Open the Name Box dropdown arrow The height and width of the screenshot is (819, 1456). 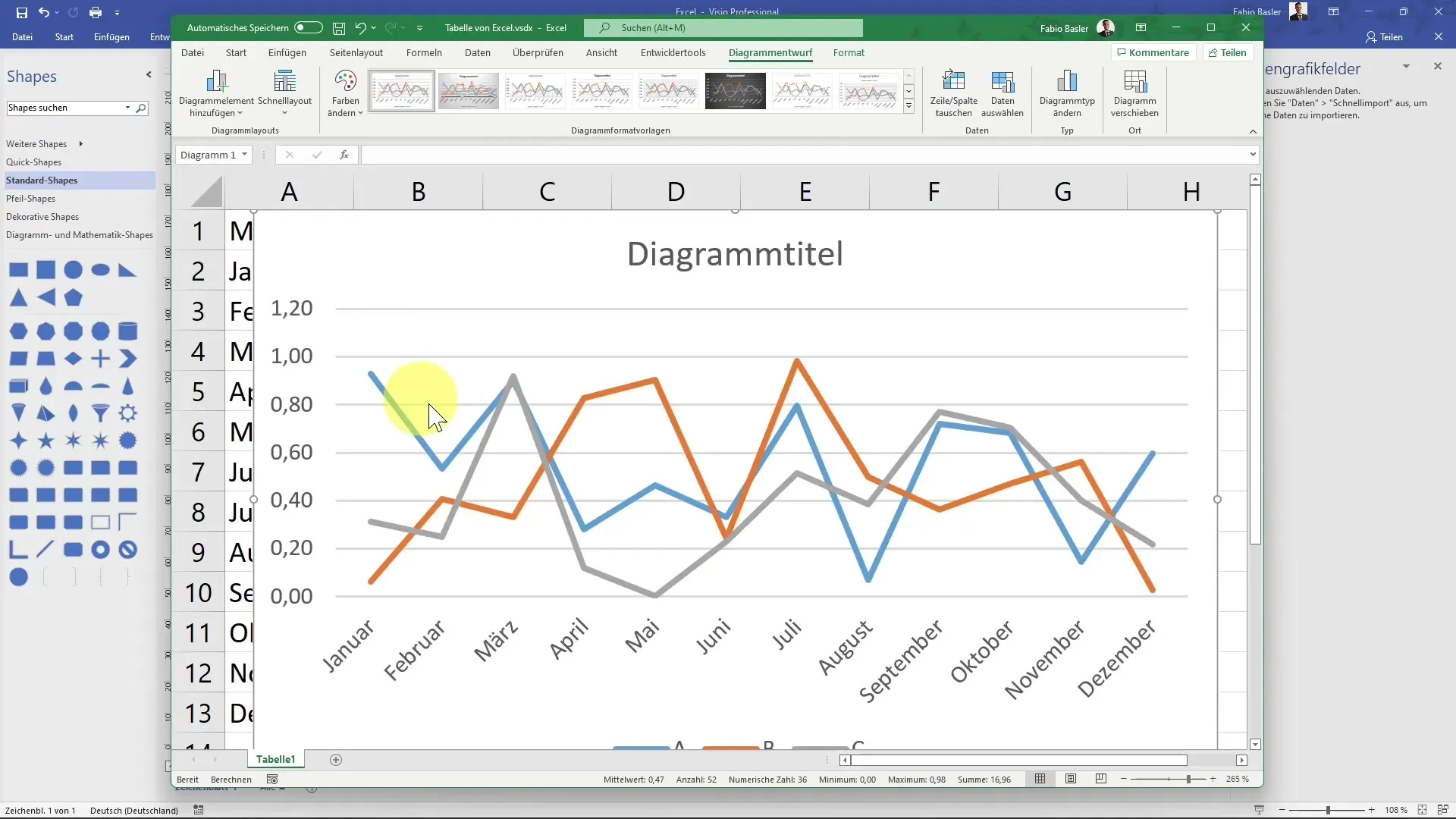point(244,155)
